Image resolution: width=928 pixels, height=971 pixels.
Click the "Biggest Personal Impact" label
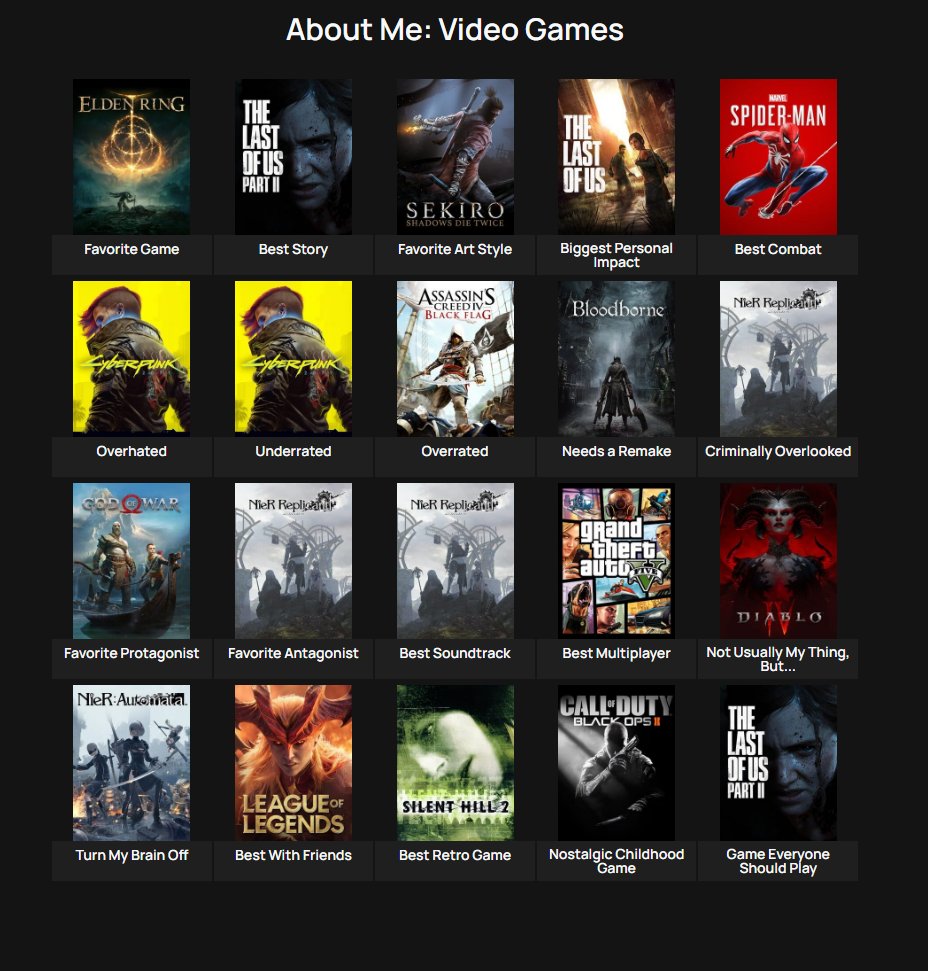pyautogui.click(x=617, y=255)
